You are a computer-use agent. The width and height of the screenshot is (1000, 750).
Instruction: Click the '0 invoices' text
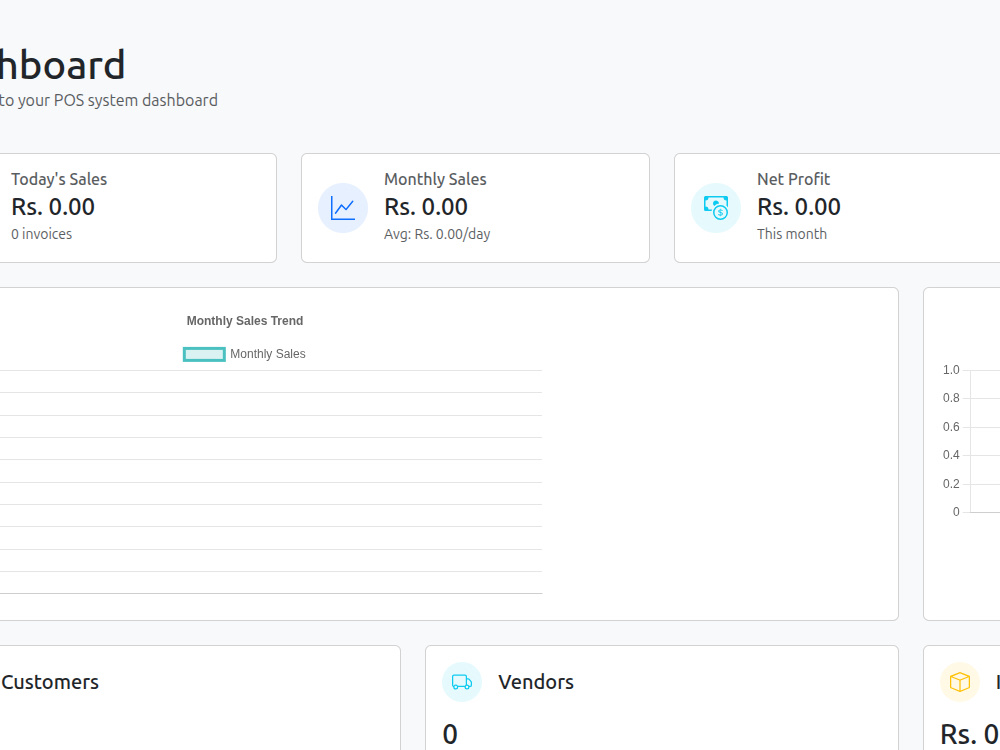pos(41,234)
